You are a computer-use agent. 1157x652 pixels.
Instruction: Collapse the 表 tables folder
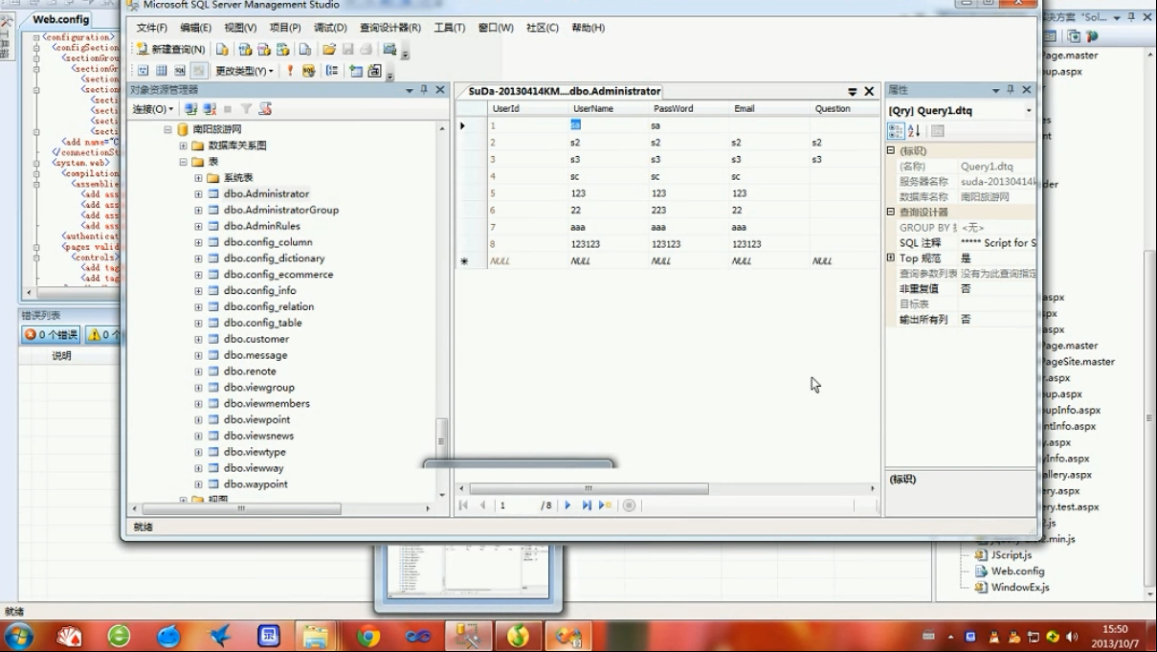pyautogui.click(x=183, y=162)
